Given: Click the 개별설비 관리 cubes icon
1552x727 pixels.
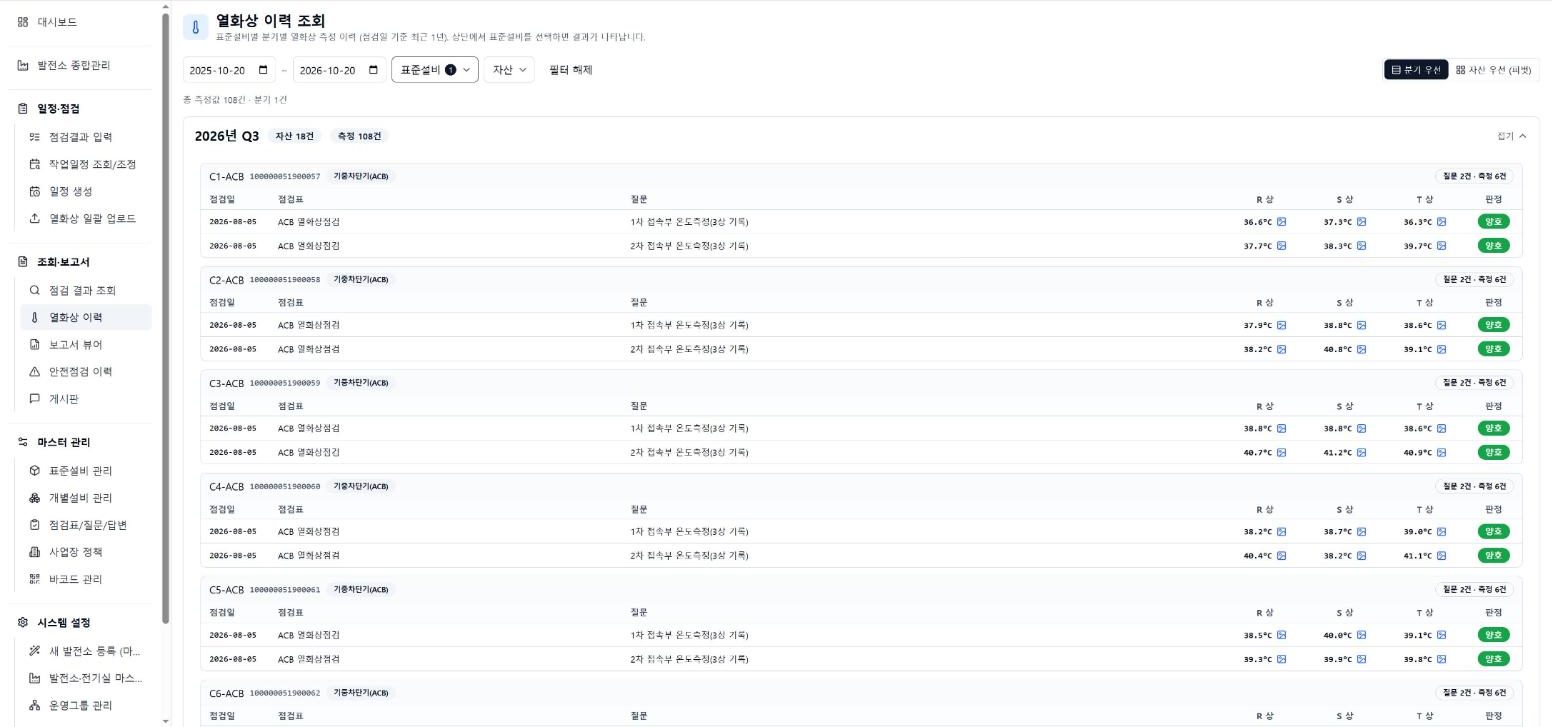Looking at the screenshot, I should [35, 497].
